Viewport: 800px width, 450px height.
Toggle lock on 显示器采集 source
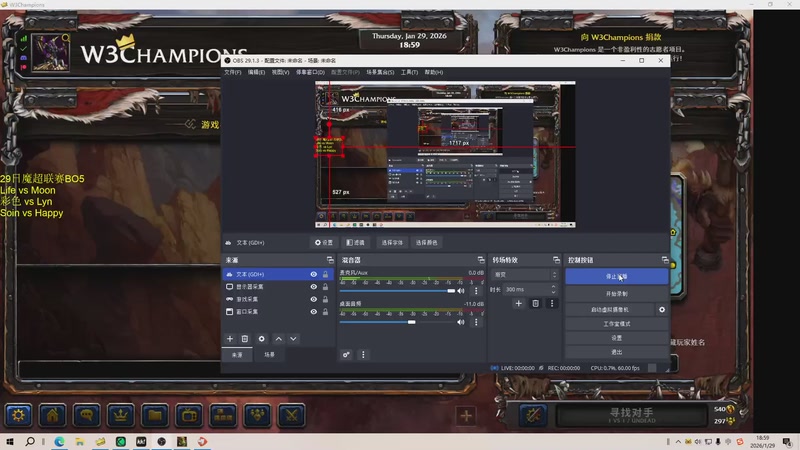(326, 287)
